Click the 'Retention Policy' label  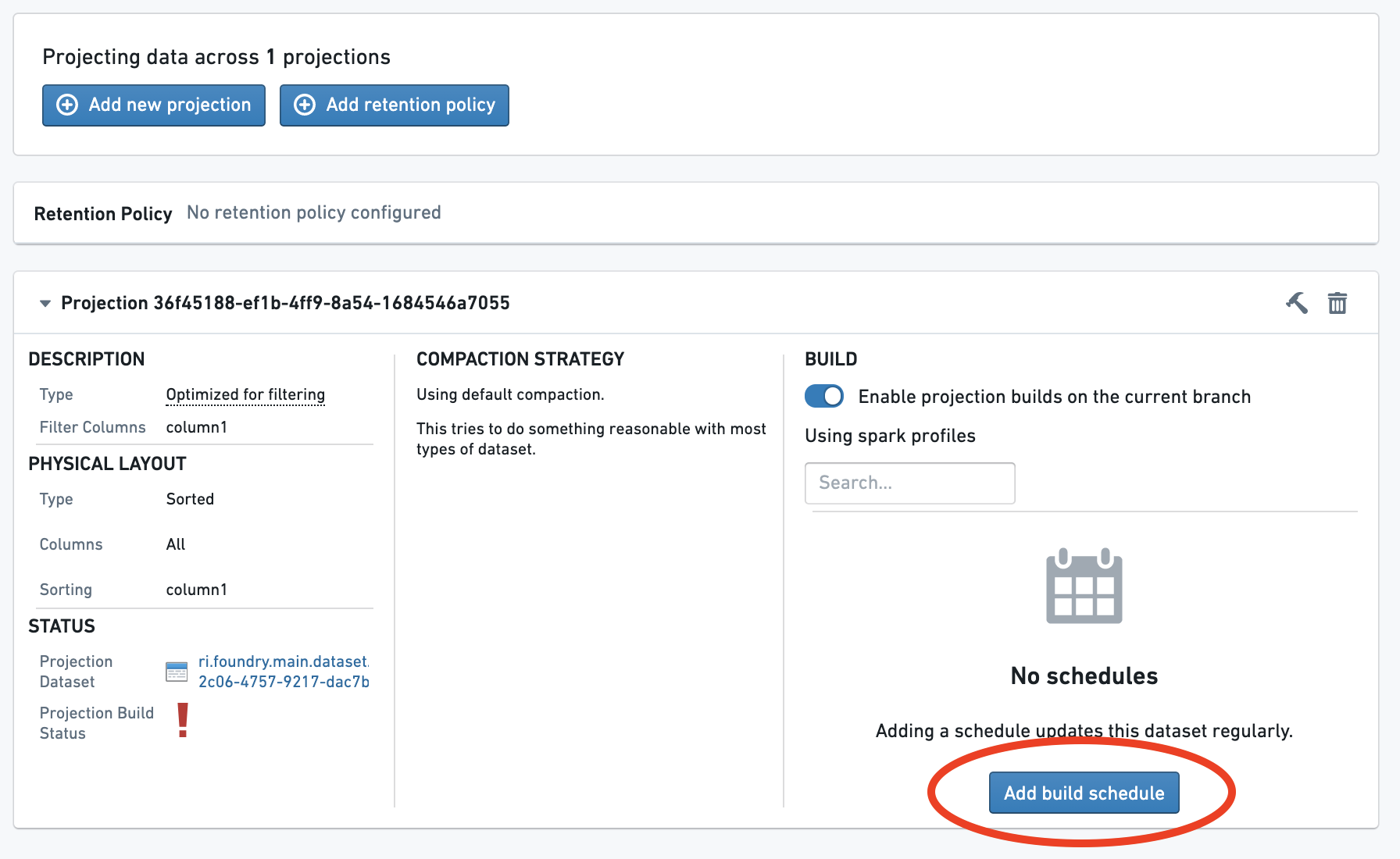(103, 214)
